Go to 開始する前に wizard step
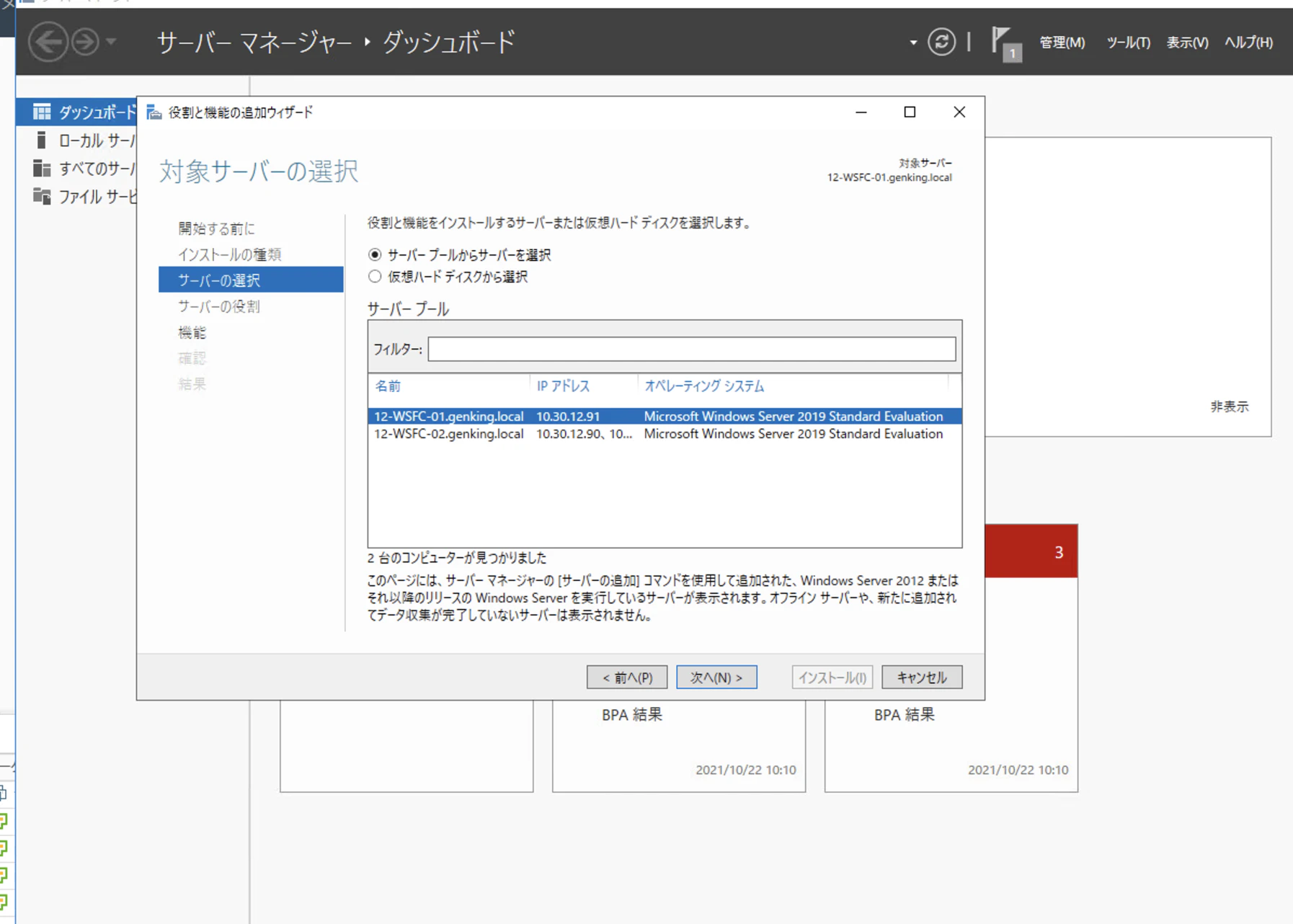This screenshot has height=924, width=1293. [217, 228]
